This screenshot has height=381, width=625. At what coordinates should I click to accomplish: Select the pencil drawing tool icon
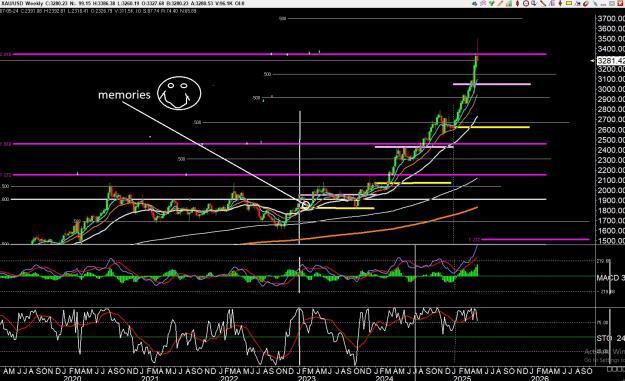tap(500, 3)
